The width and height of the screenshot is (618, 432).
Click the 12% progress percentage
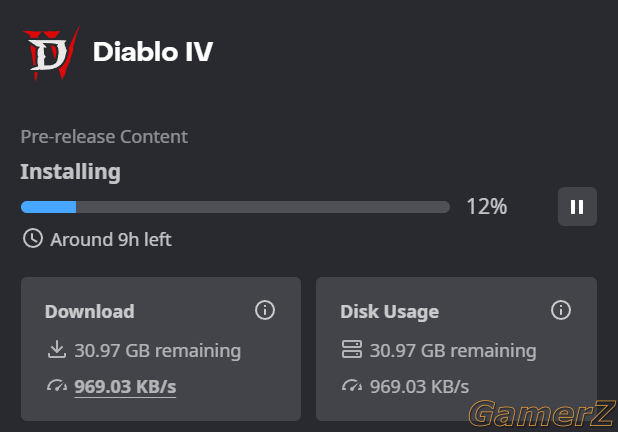(487, 207)
